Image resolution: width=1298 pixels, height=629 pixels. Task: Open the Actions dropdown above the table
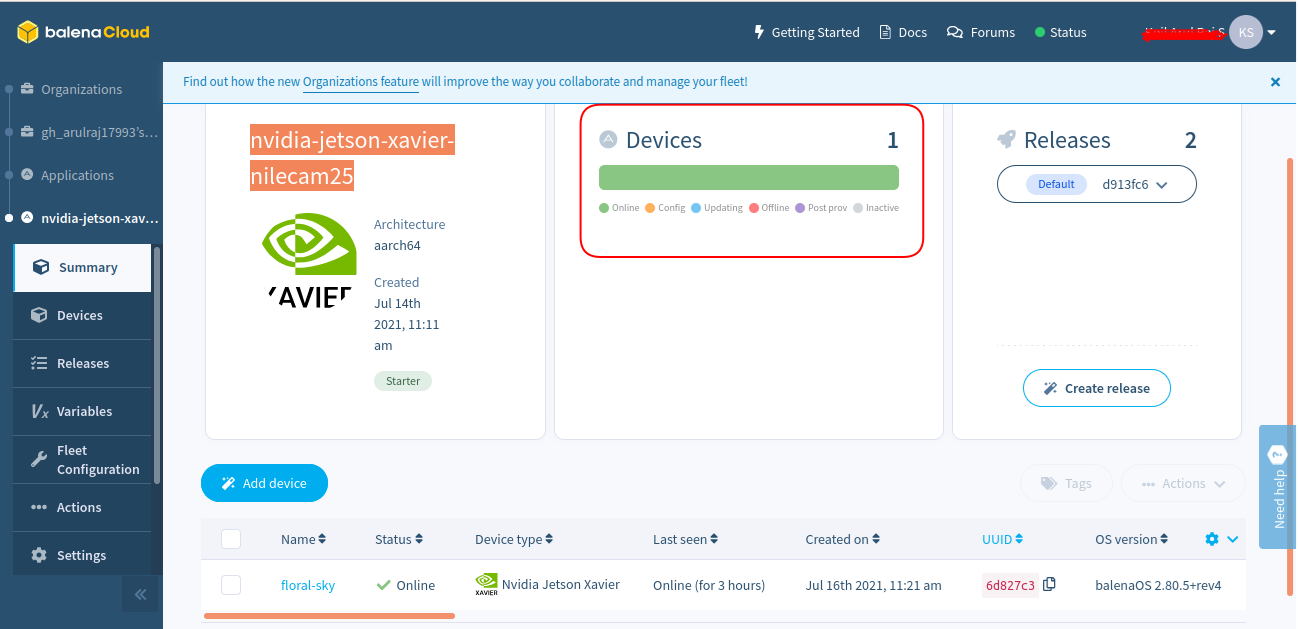click(x=1183, y=483)
